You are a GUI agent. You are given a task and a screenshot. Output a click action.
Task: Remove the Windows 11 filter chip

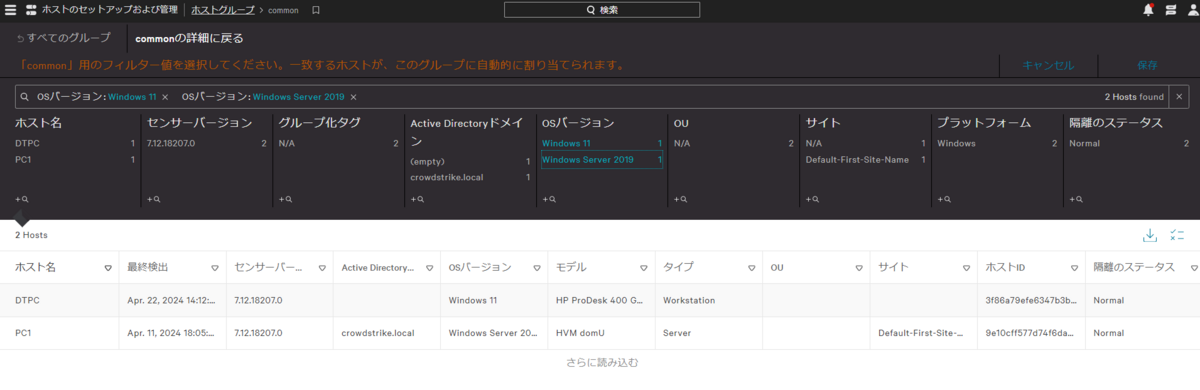[164, 97]
